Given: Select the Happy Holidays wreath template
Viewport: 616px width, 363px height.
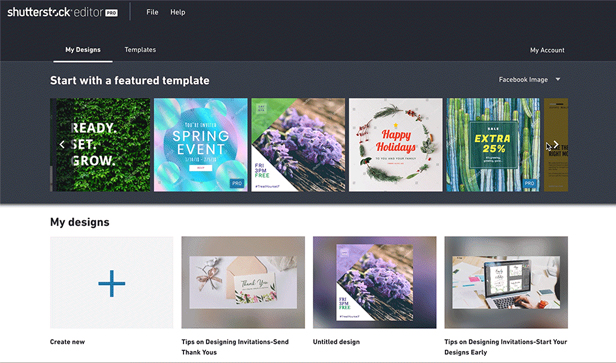Looking at the screenshot, I should click(x=396, y=145).
